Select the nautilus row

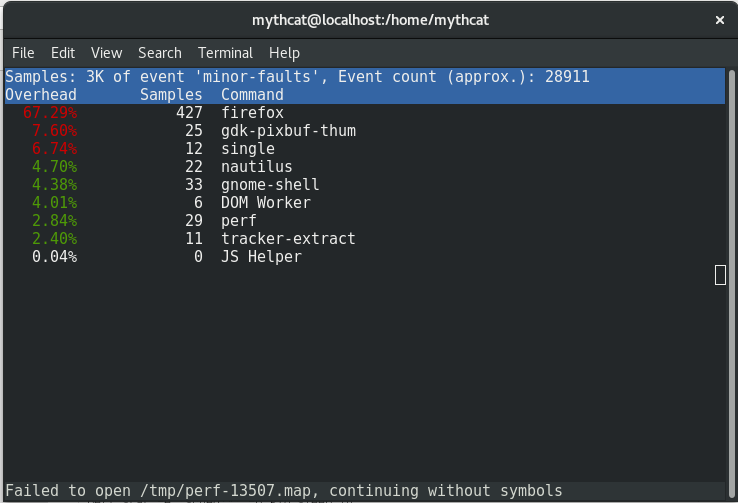(365, 167)
